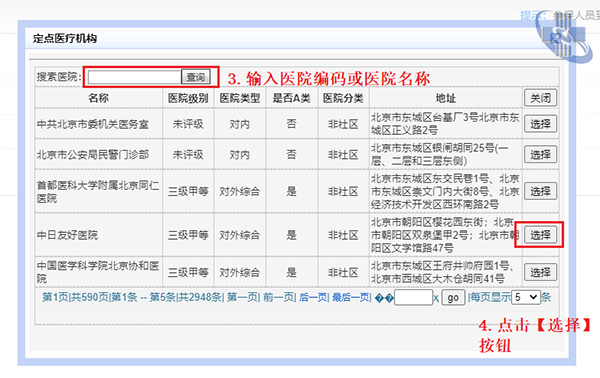Click the page number input box
This screenshot has height=378, width=600.
point(413,297)
